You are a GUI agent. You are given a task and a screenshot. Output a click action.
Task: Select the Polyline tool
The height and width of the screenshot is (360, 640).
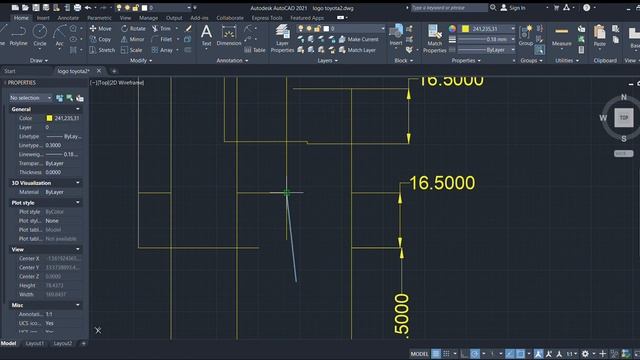[18, 35]
